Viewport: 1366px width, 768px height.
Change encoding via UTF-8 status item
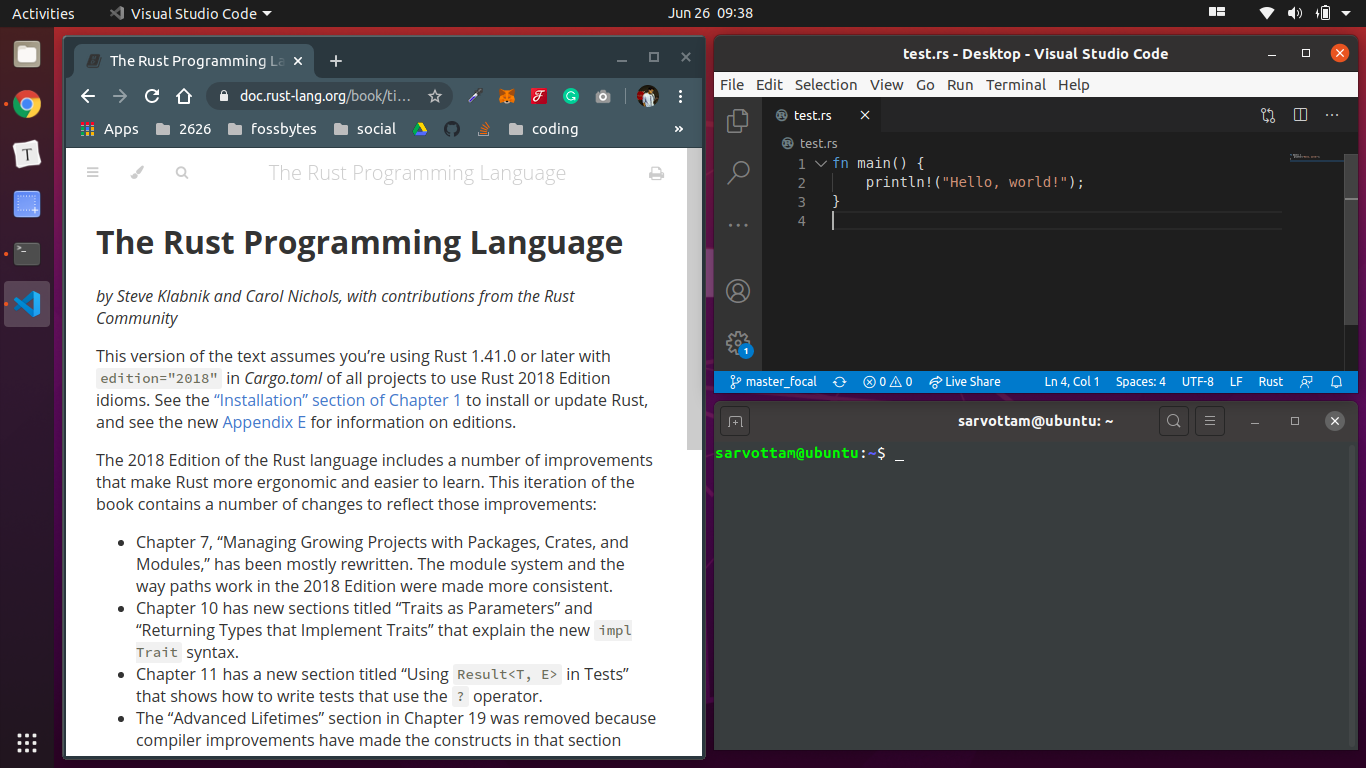pos(1197,382)
